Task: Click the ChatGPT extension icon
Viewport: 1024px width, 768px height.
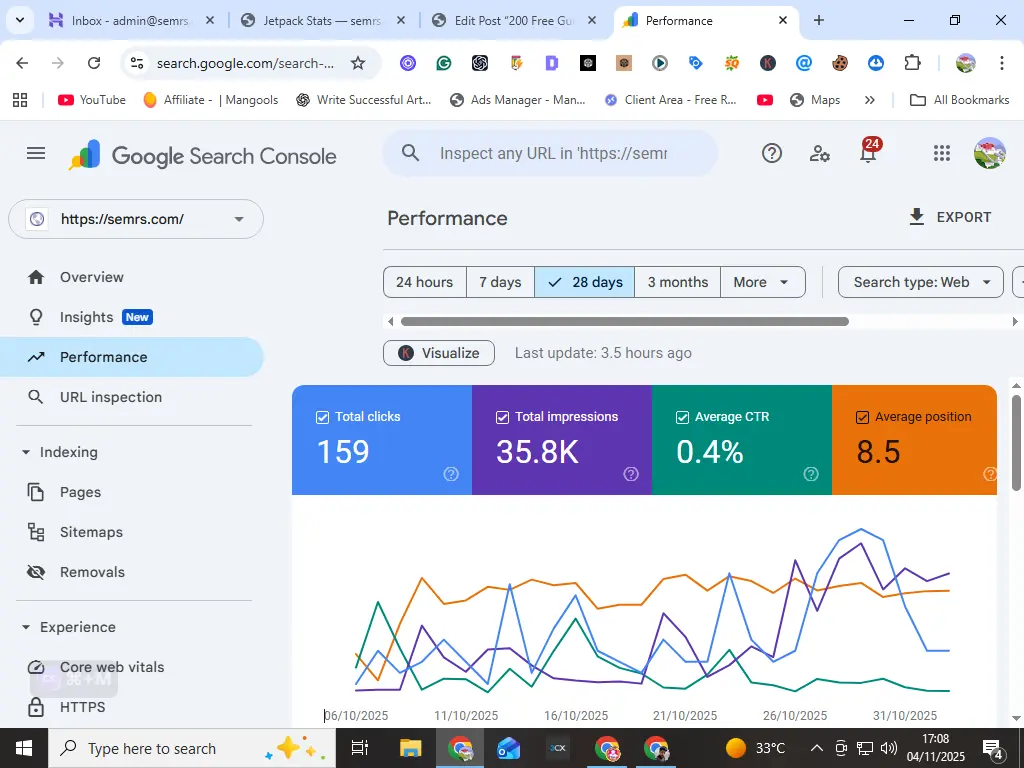Action: [x=480, y=63]
